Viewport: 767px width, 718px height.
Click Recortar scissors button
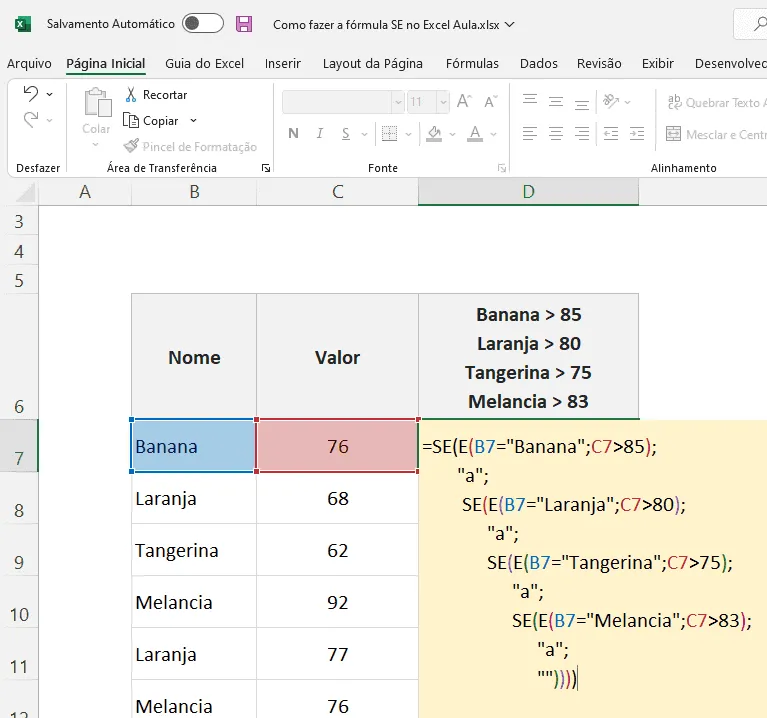click(156, 95)
